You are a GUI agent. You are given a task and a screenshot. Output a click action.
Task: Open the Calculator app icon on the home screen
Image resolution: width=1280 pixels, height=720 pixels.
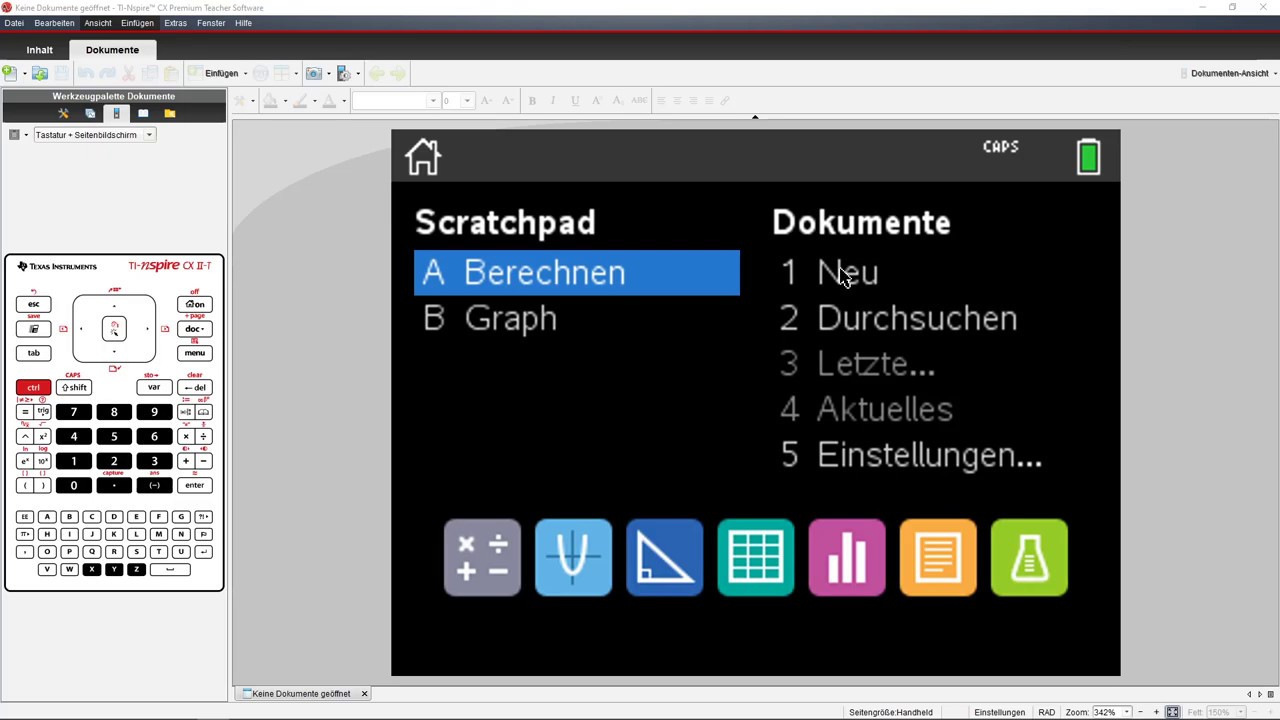pyautogui.click(x=482, y=558)
